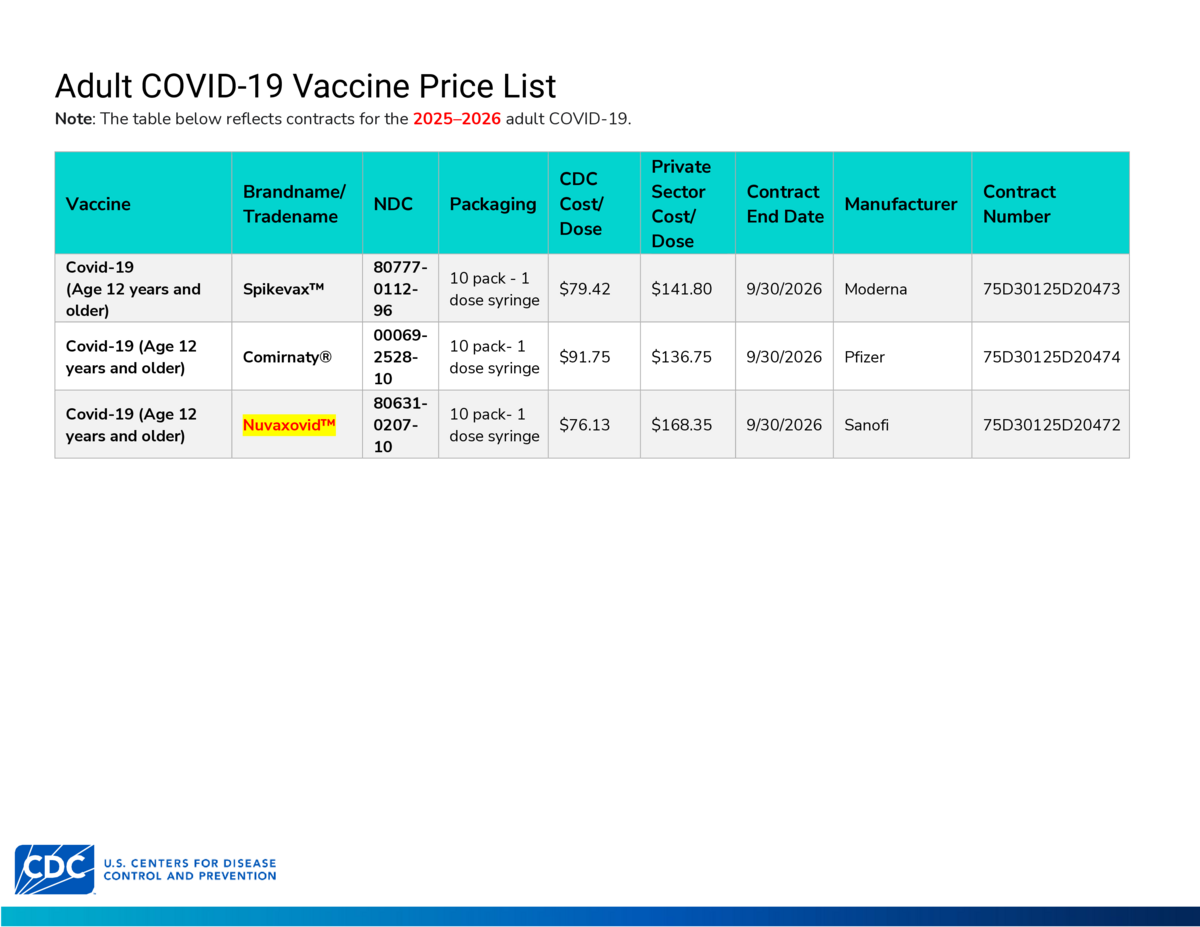The width and height of the screenshot is (1200, 927).
Task: Select the Vaccine column header
Action: coord(143,203)
